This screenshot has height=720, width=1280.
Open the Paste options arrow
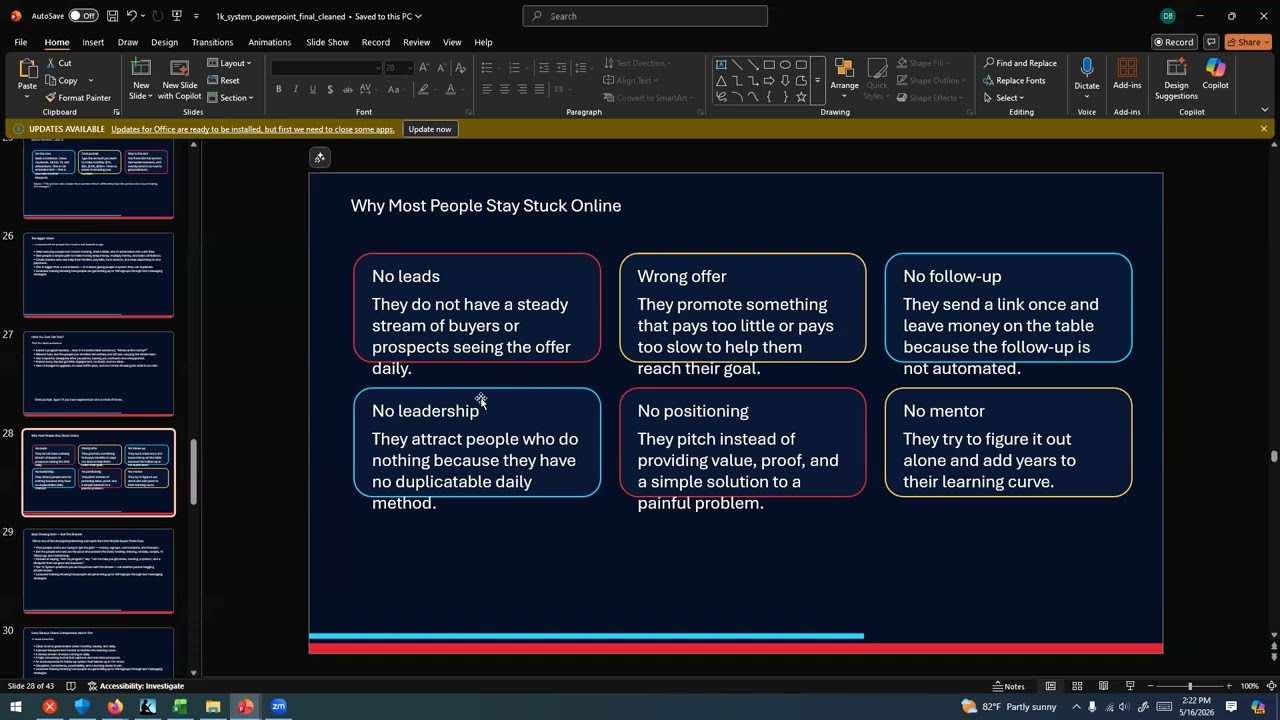click(x=27, y=97)
